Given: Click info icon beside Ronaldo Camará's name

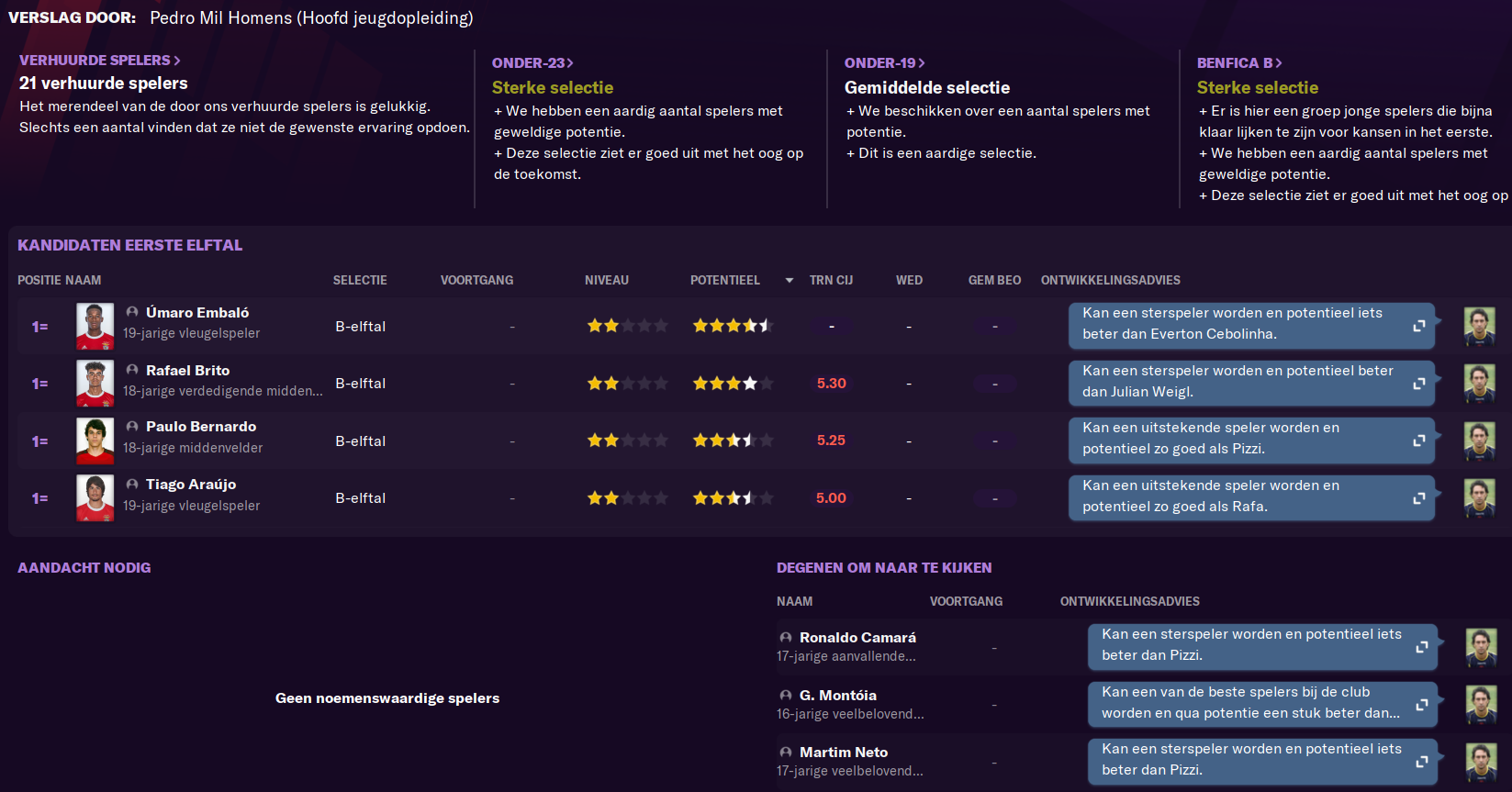Looking at the screenshot, I should [x=786, y=637].
